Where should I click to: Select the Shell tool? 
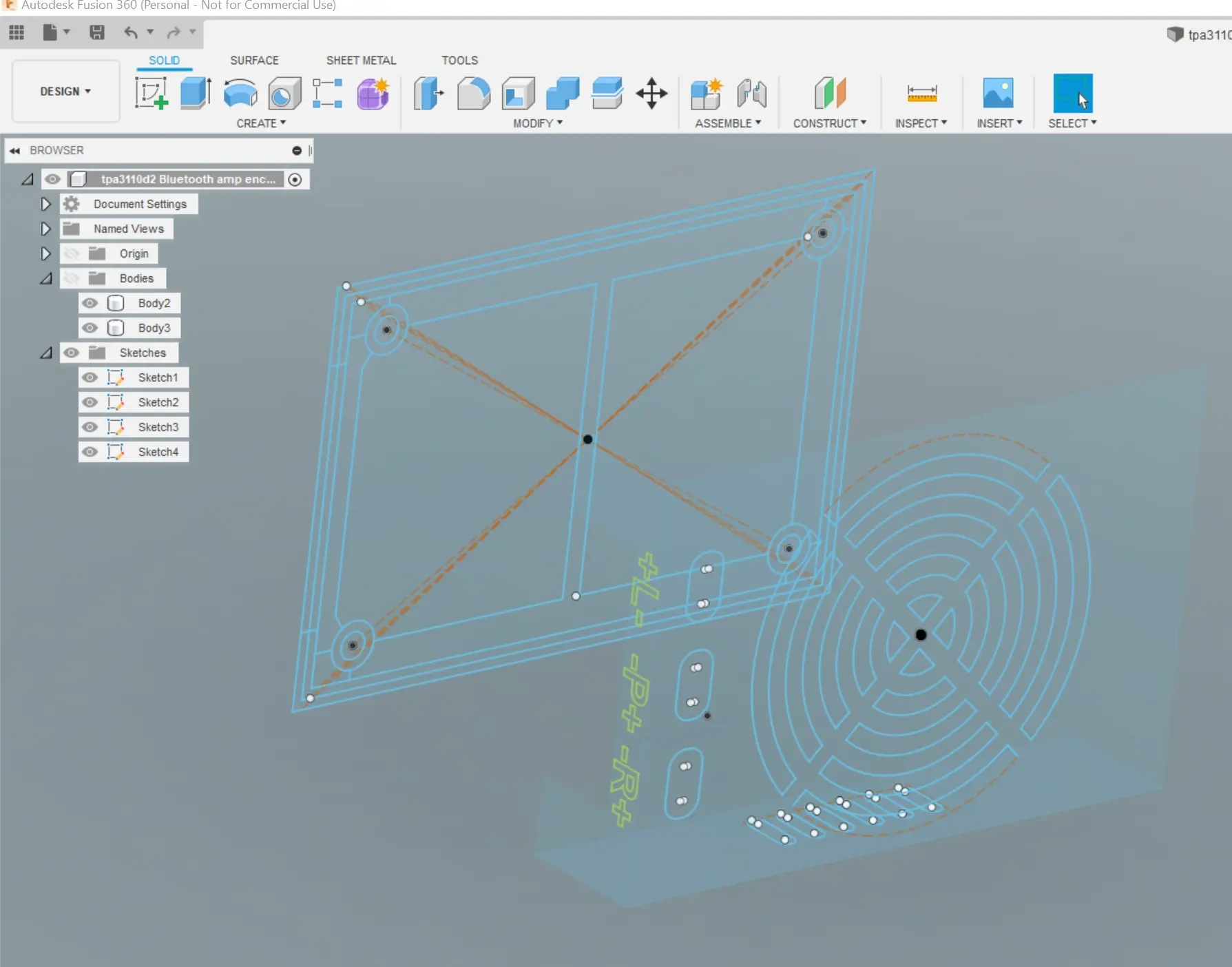[x=519, y=93]
